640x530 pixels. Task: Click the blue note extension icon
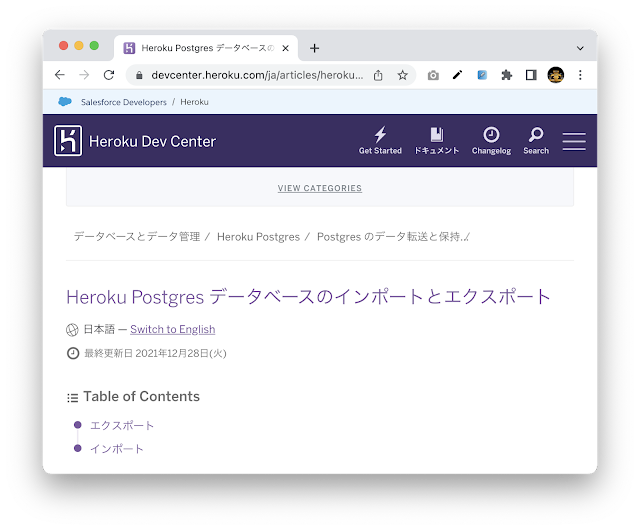(x=482, y=75)
